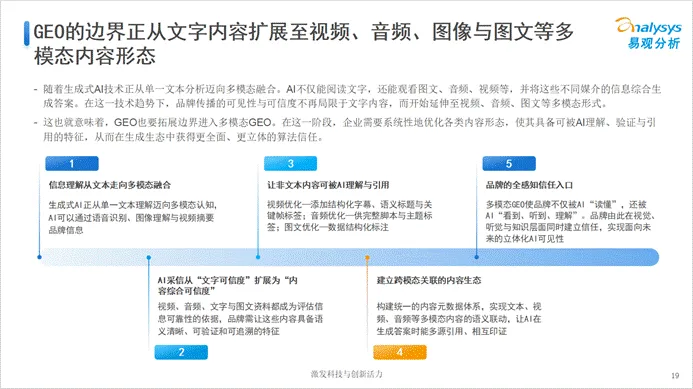
Task: Click the timeline dot below step 5
Action: click(476, 257)
